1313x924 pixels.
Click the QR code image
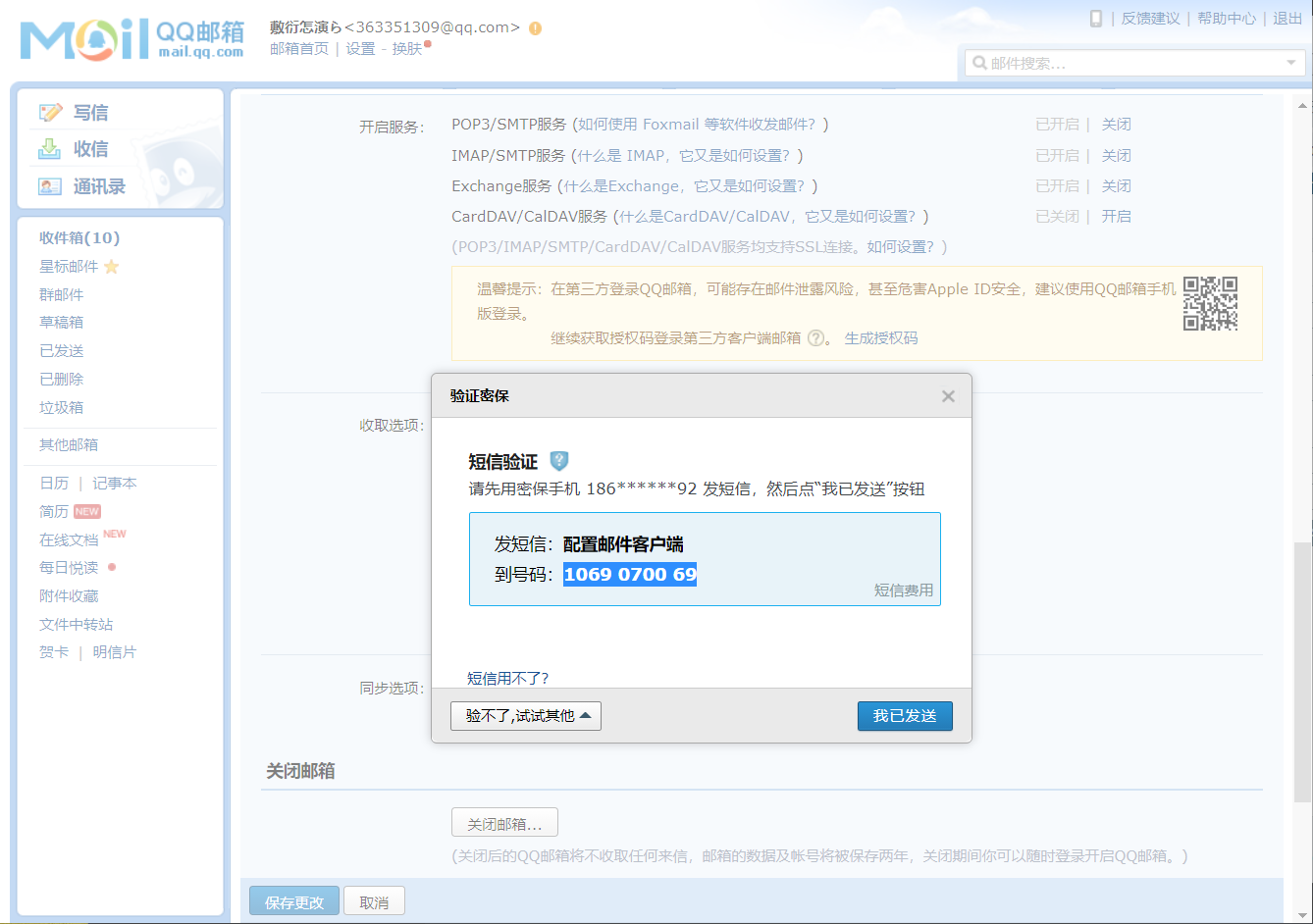click(x=1210, y=303)
